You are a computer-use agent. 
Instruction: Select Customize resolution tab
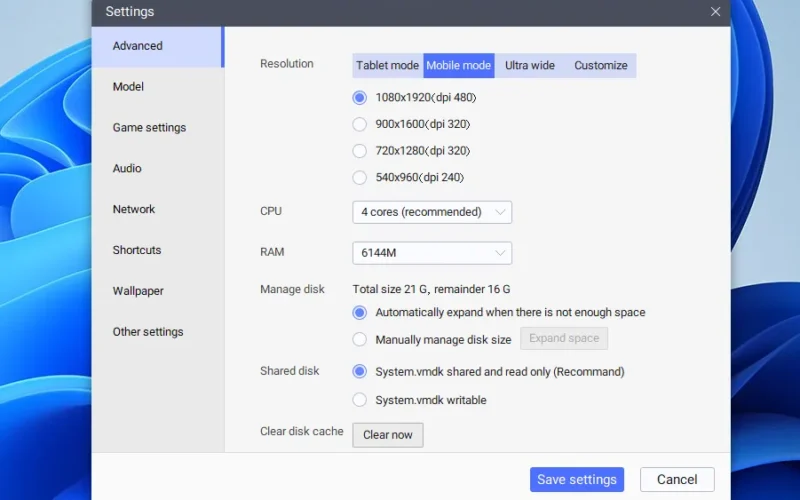(x=601, y=65)
